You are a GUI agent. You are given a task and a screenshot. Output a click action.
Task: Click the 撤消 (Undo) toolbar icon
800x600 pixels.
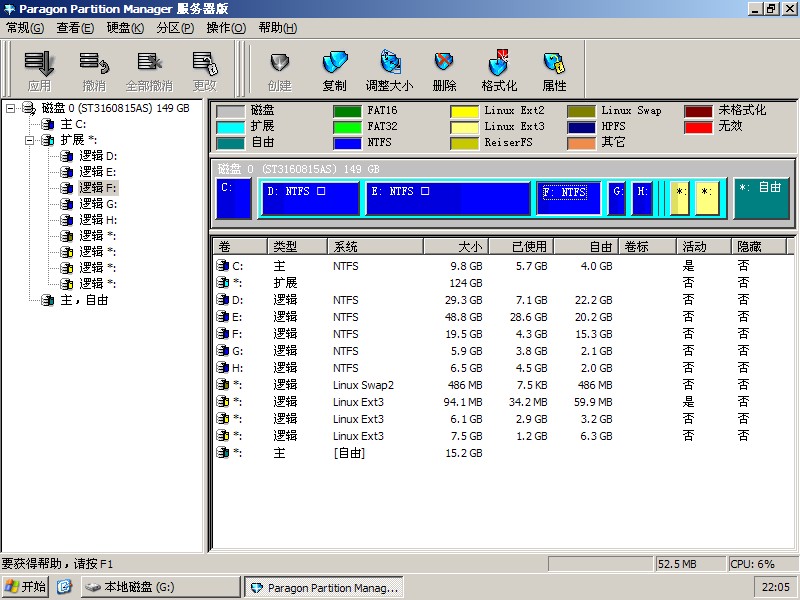coord(94,64)
